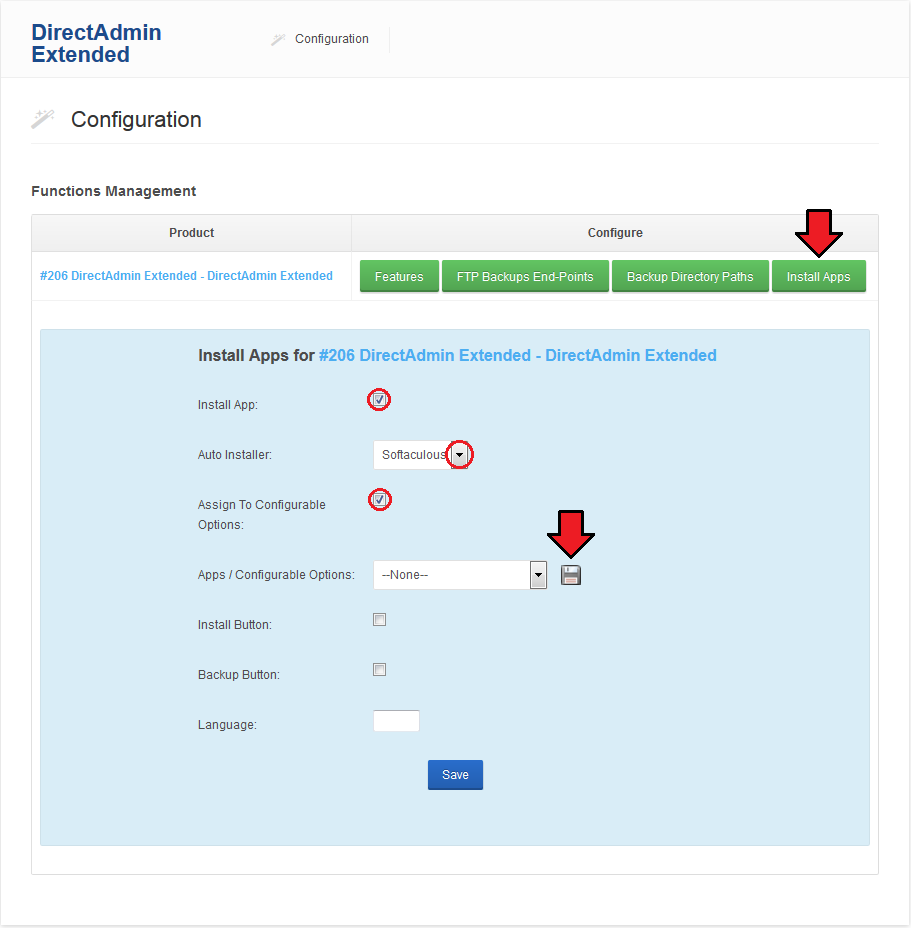The width and height of the screenshot is (911, 928).
Task: Click the Install Button: label
Action: 234,625
